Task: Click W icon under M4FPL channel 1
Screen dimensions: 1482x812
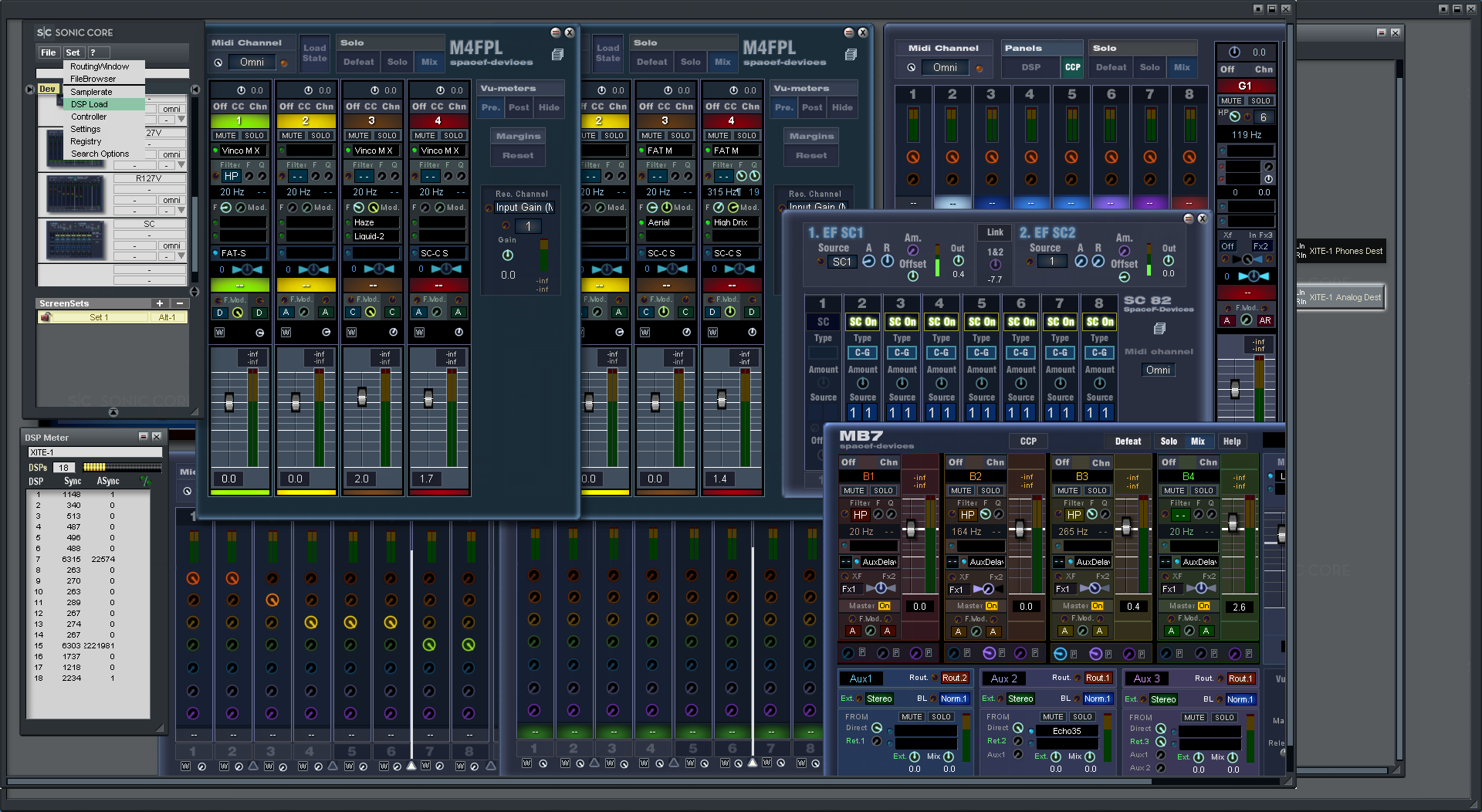Action: tap(219, 333)
